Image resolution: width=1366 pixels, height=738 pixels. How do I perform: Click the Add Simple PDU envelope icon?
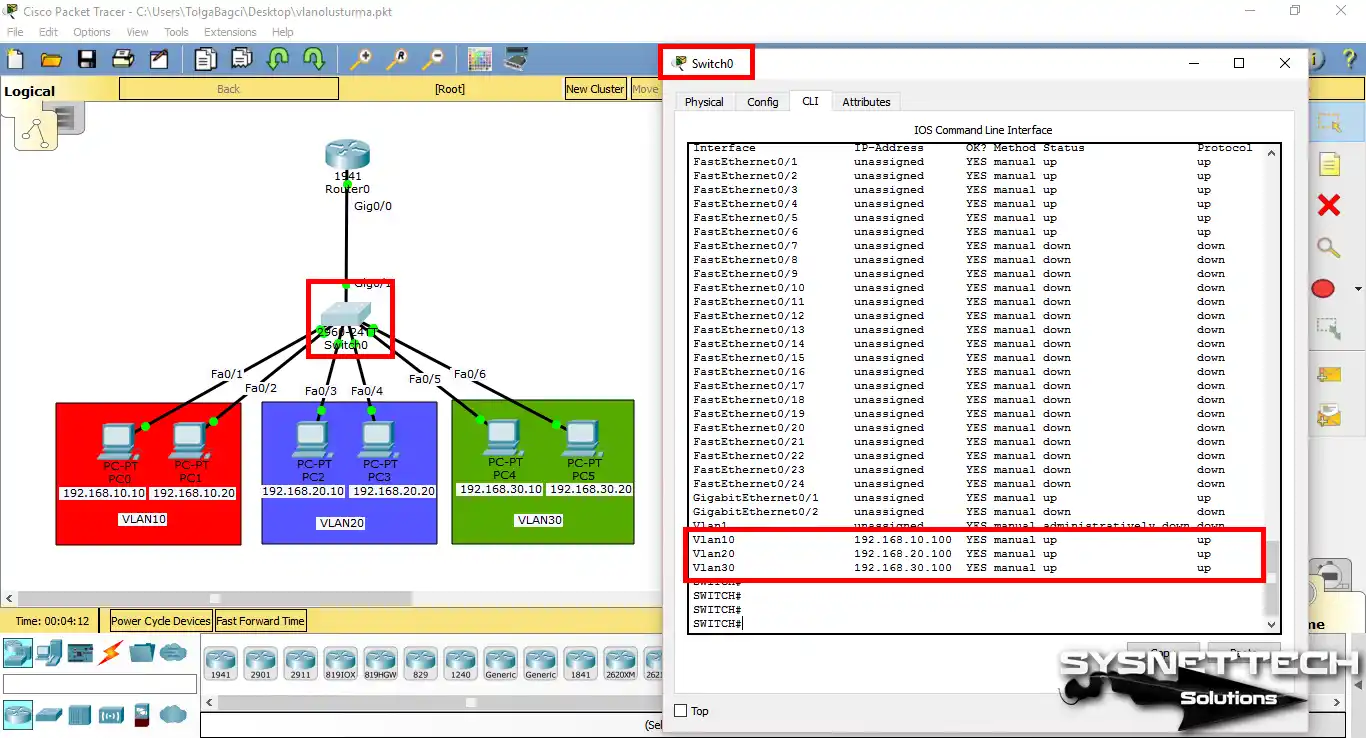[x=1328, y=375]
